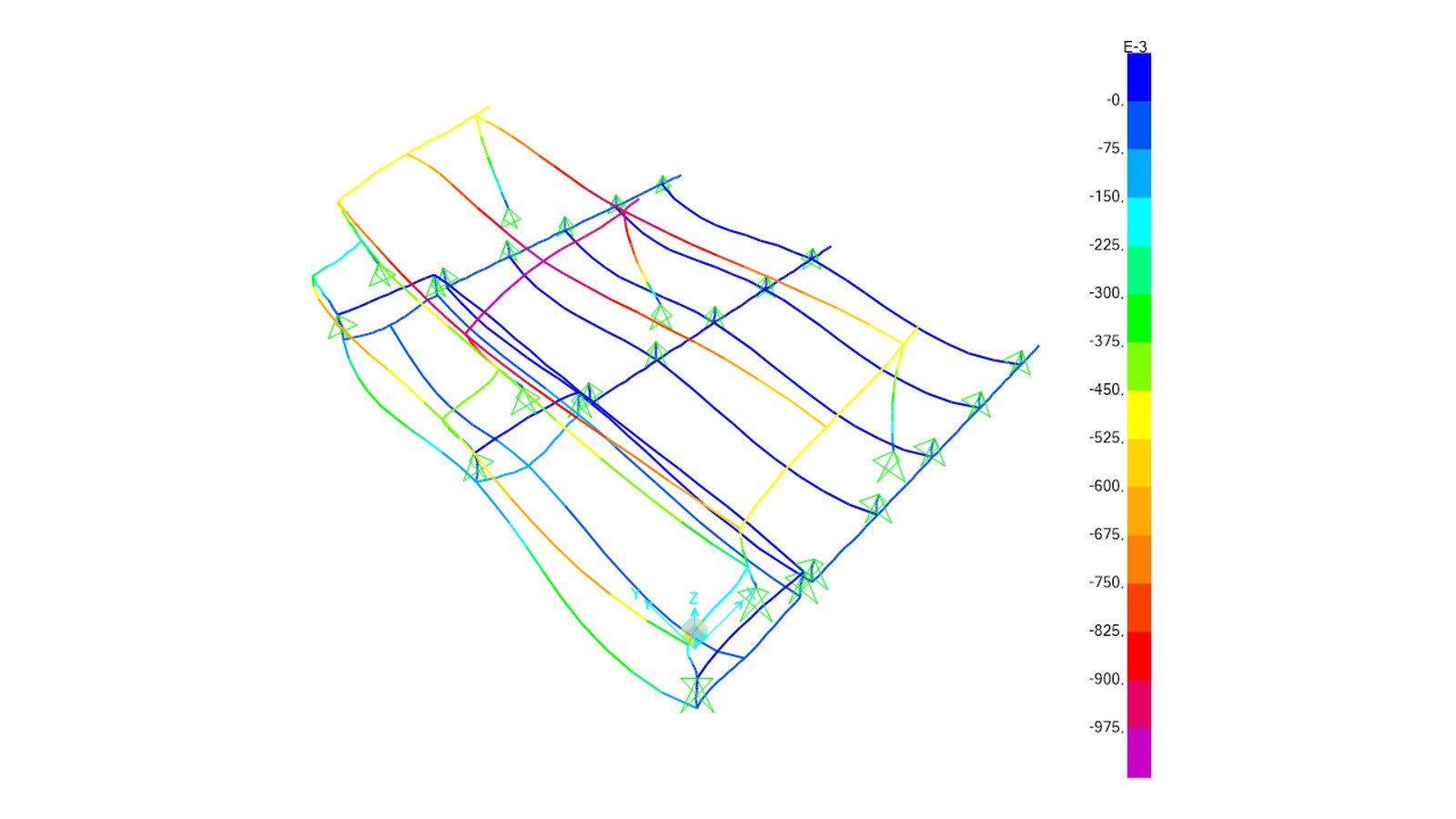Pick the lime legend band between -375. and -450.
Viewport: 1456px width, 819px height.
point(1138,366)
